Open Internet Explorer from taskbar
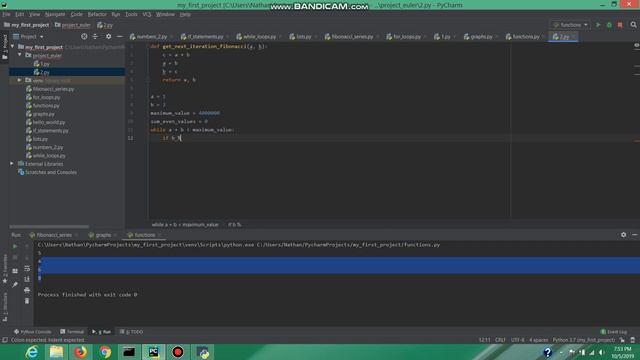Viewport: 640px width, 360px height. click(x=32, y=352)
